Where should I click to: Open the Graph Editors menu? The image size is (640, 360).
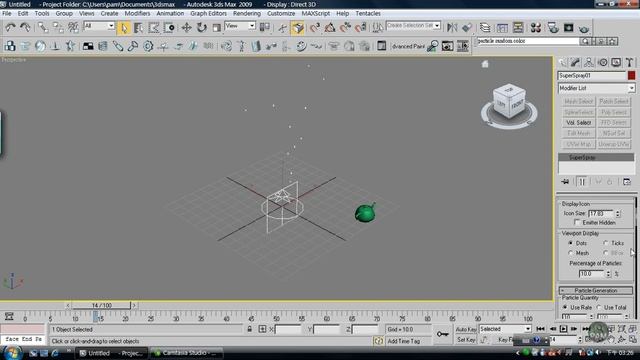point(208,13)
